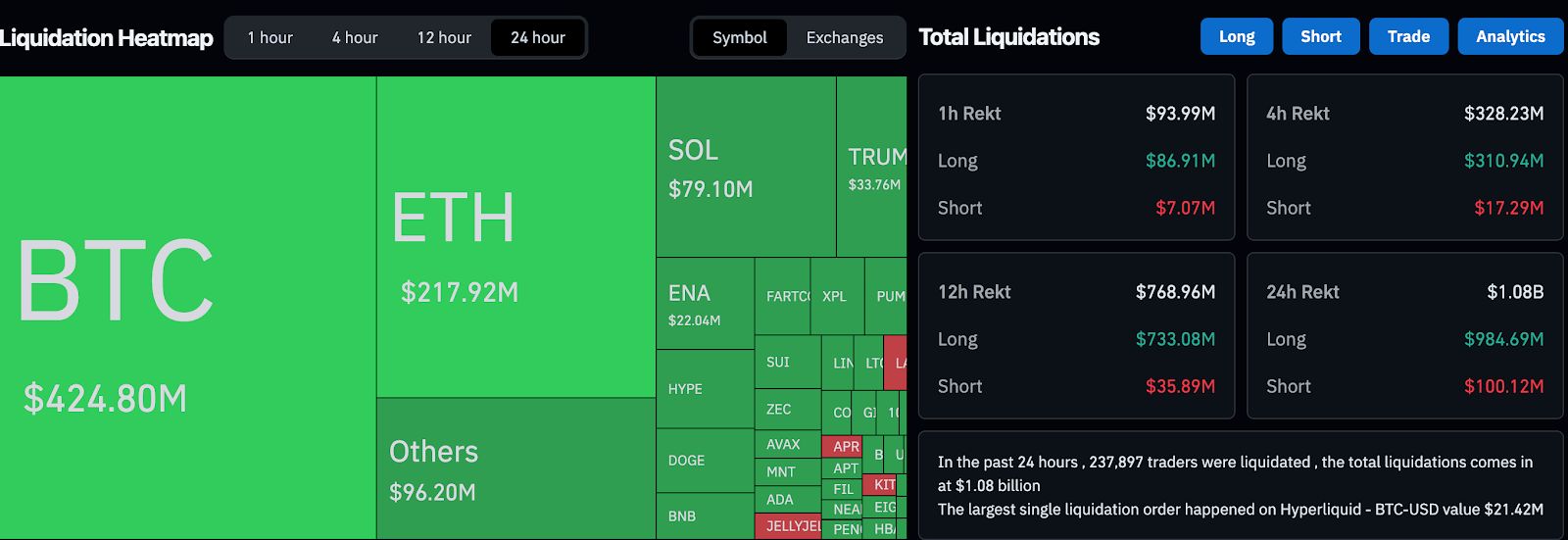
Task: Open the Others $96.20M tile
Action: tap(515, 468)
